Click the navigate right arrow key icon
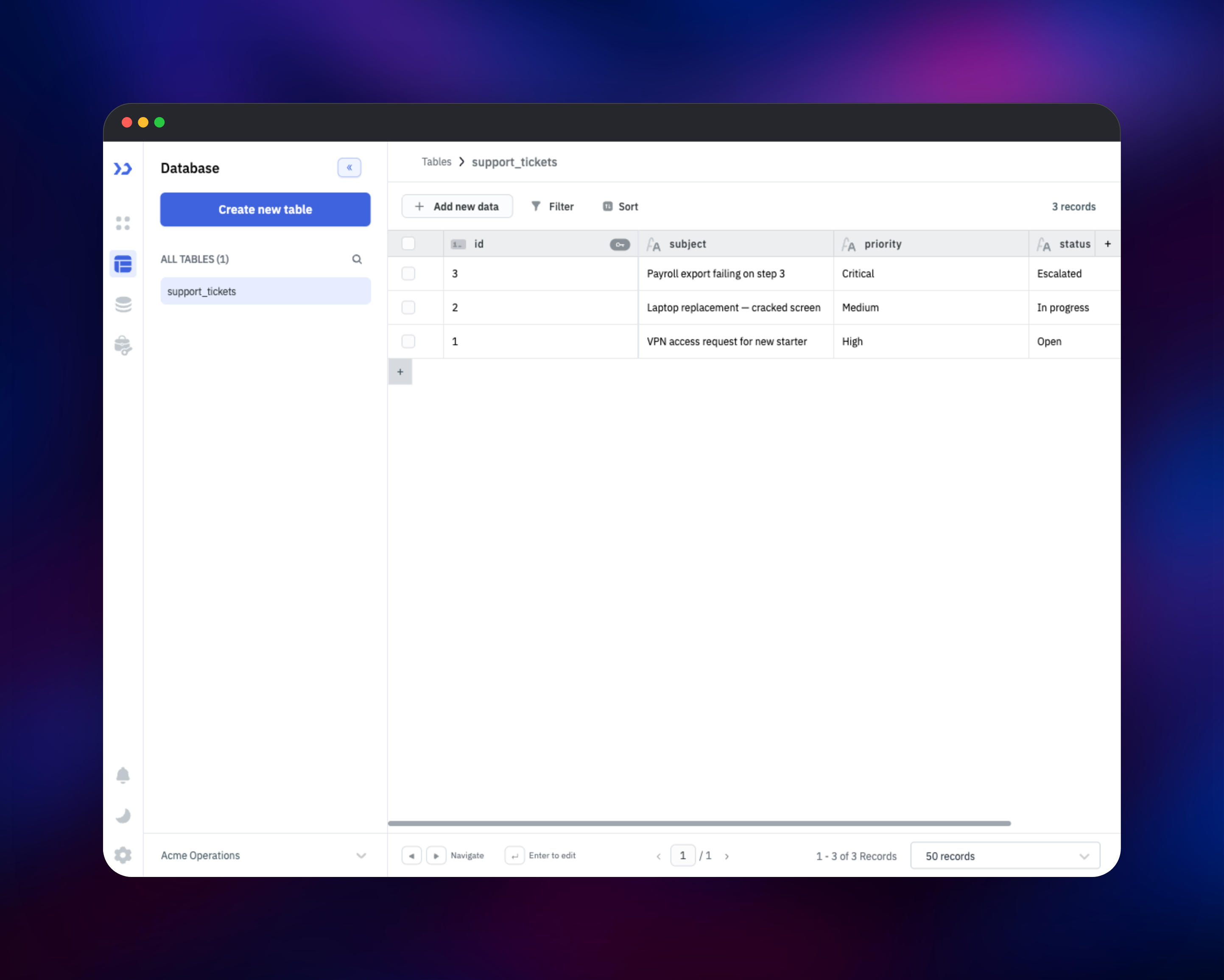1224x980 pixels. 436,855
